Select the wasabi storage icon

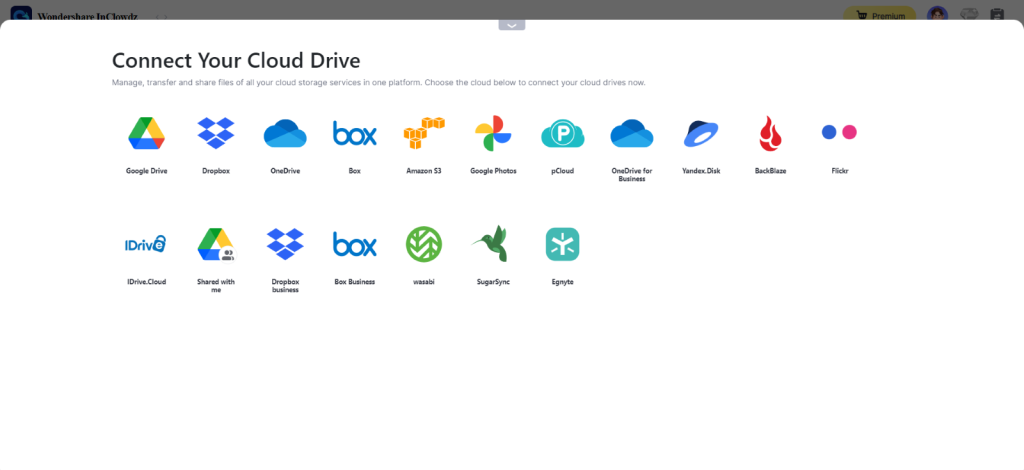(424, 244)
